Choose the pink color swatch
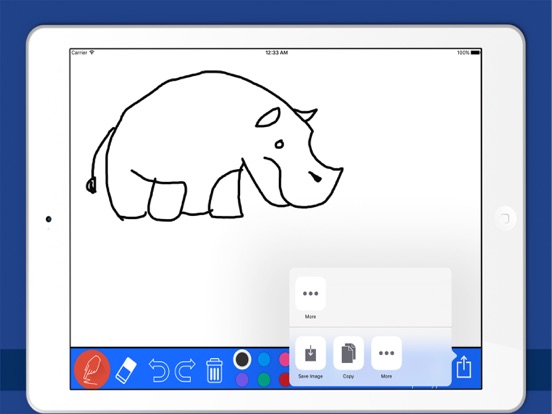The height and width of the screenshot is (414, 552). [x=284, y=359]
